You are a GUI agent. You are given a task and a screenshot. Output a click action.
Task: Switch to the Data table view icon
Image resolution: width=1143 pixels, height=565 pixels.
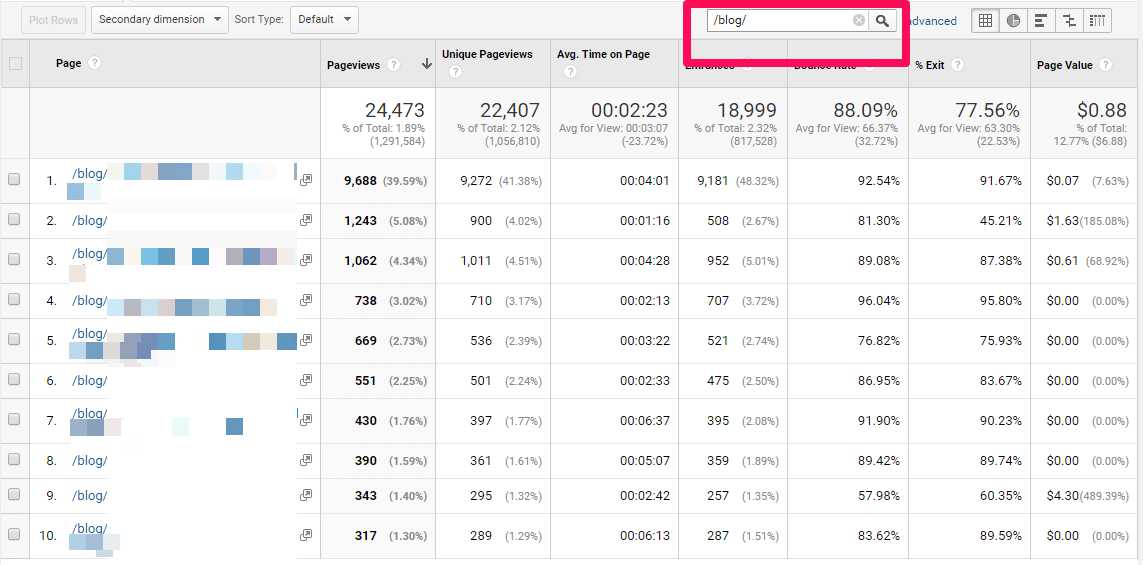pos(986,21)
